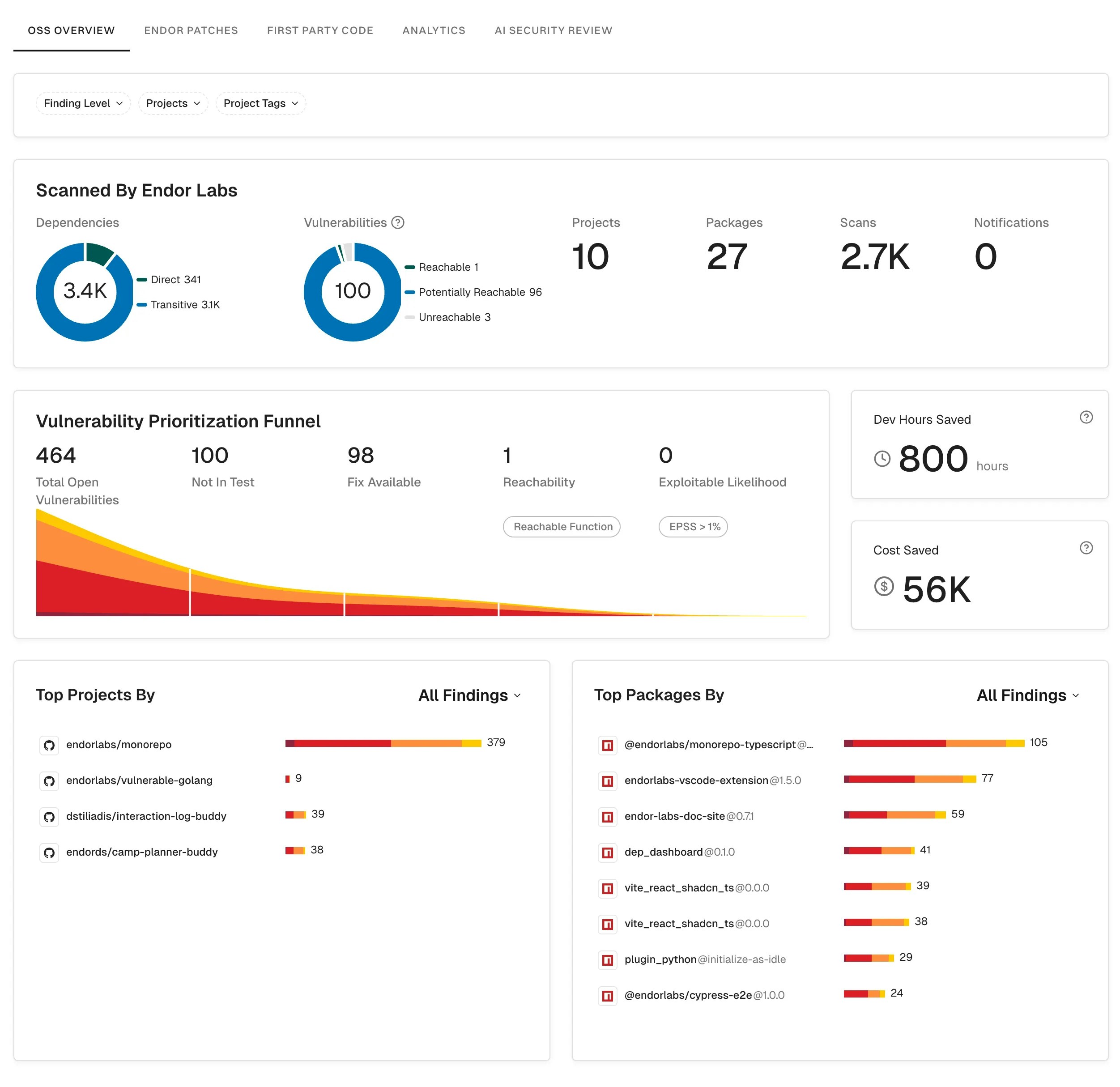This screenshot has height=1087, width=1120.
Task: Click the Packages count of 27
Action: click(x=727, y=256)
